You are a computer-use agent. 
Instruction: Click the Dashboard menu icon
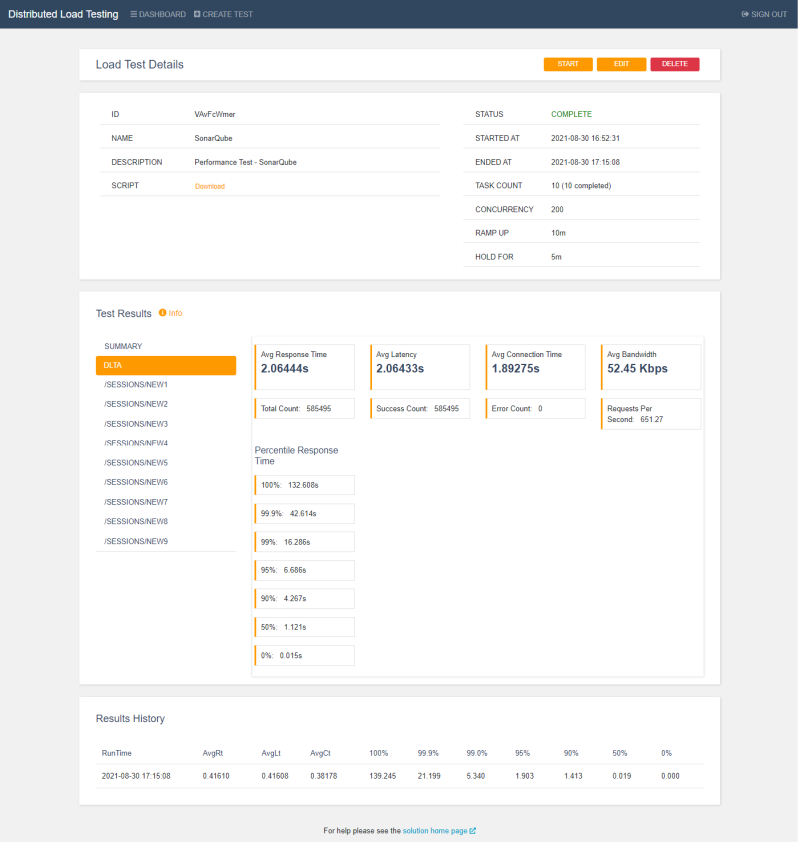point(133,15)
